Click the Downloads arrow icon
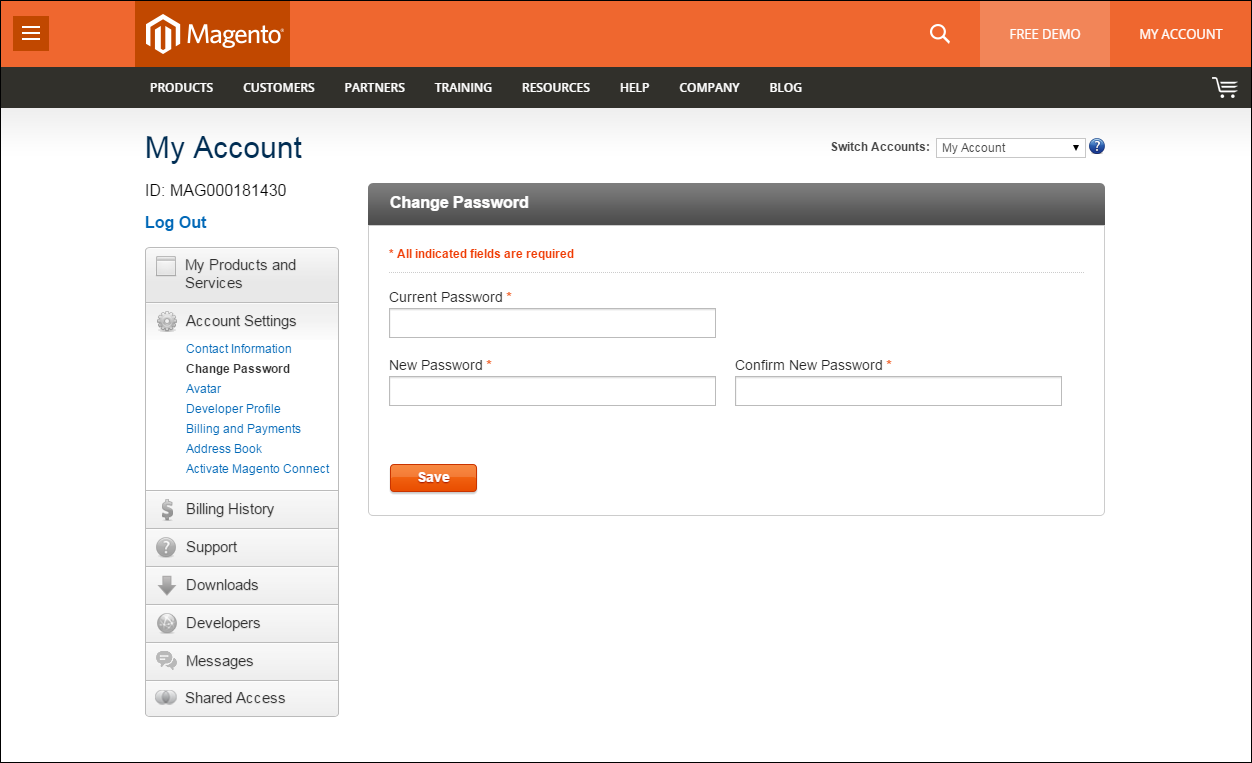1252x763 pixels. pyautogui.click(x=167, y=586)
